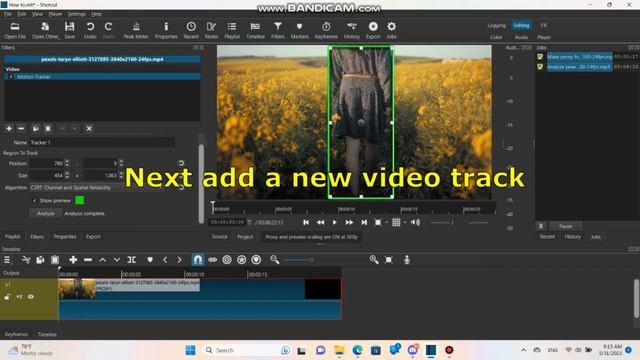Open the Open Other dropdown
The width and height of the screenshot is (640, 360).
45,31
